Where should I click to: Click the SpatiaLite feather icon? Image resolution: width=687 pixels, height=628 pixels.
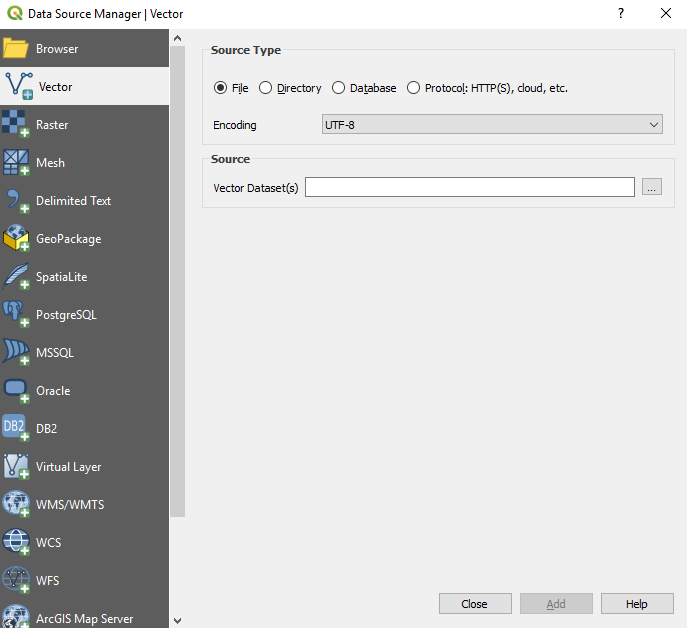click(x=16, y=277)
